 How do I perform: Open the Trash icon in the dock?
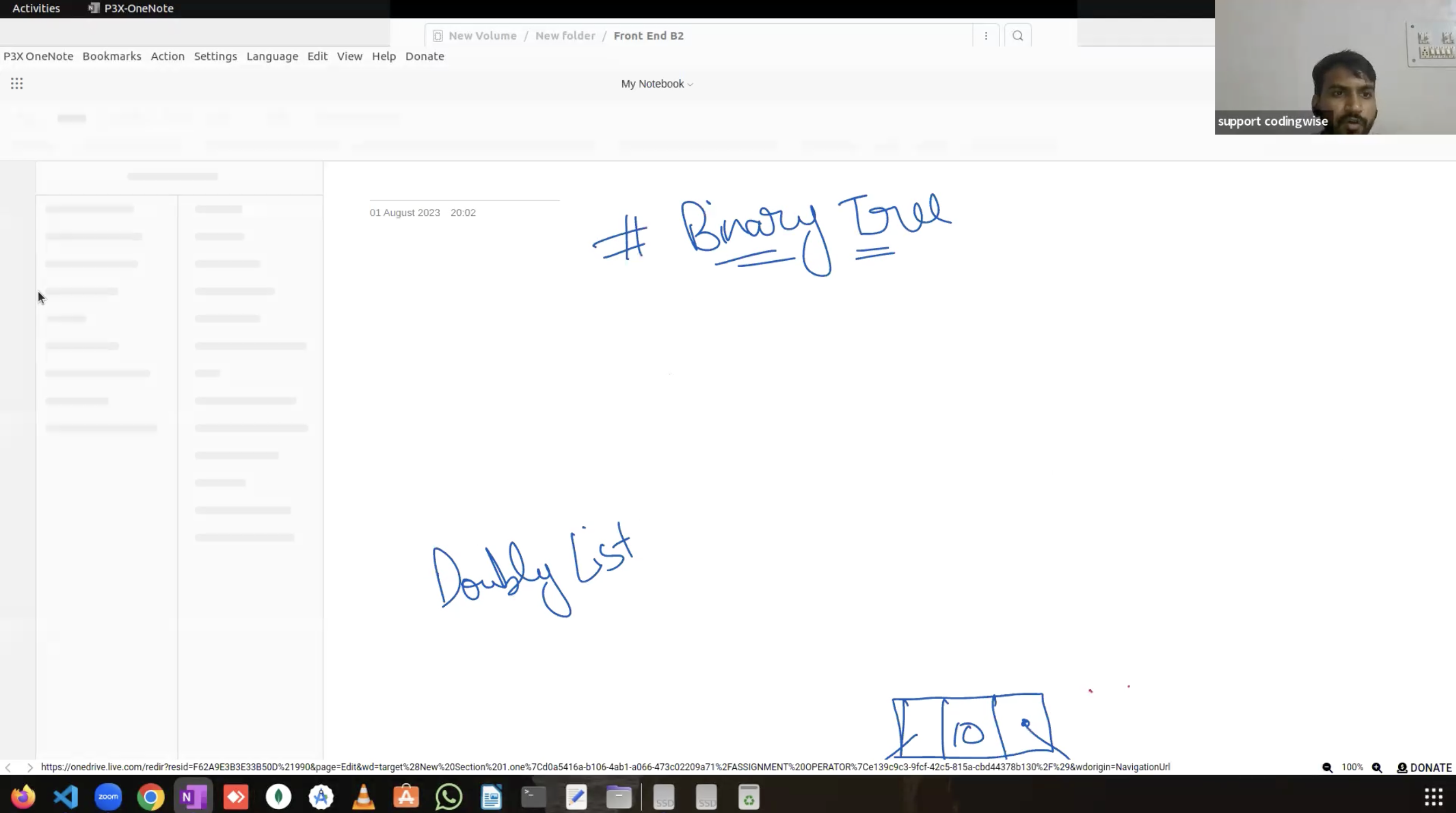click(x=749, y=797)
